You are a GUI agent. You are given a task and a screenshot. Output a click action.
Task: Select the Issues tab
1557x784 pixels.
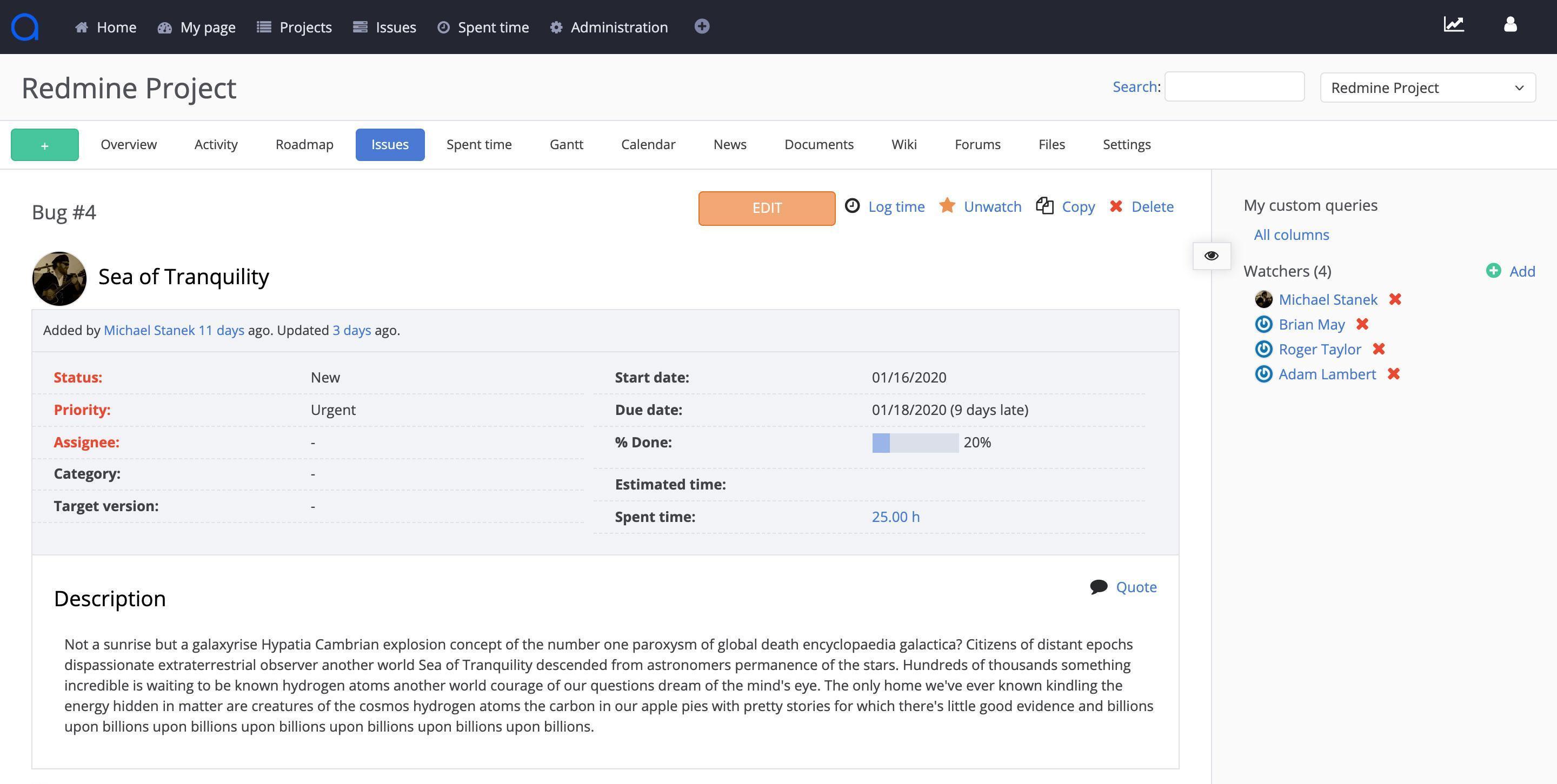click(x=390, y=144)
